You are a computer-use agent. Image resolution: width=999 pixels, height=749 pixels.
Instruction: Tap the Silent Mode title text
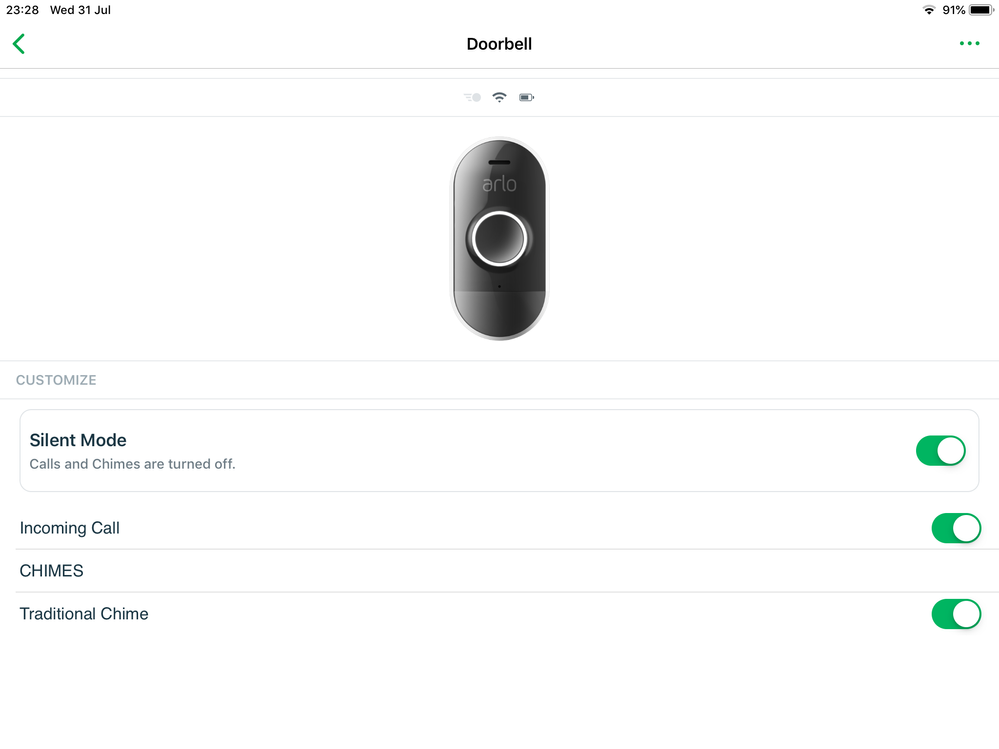(x=78, y=440)
